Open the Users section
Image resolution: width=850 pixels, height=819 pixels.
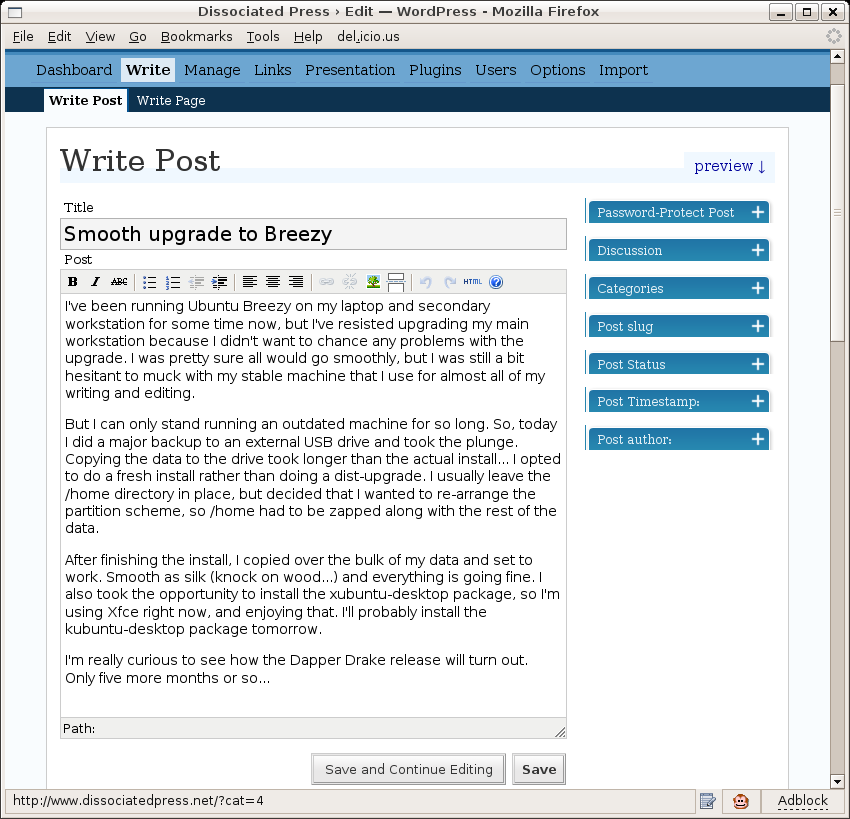pyautogui.click(x=496, y=70)
